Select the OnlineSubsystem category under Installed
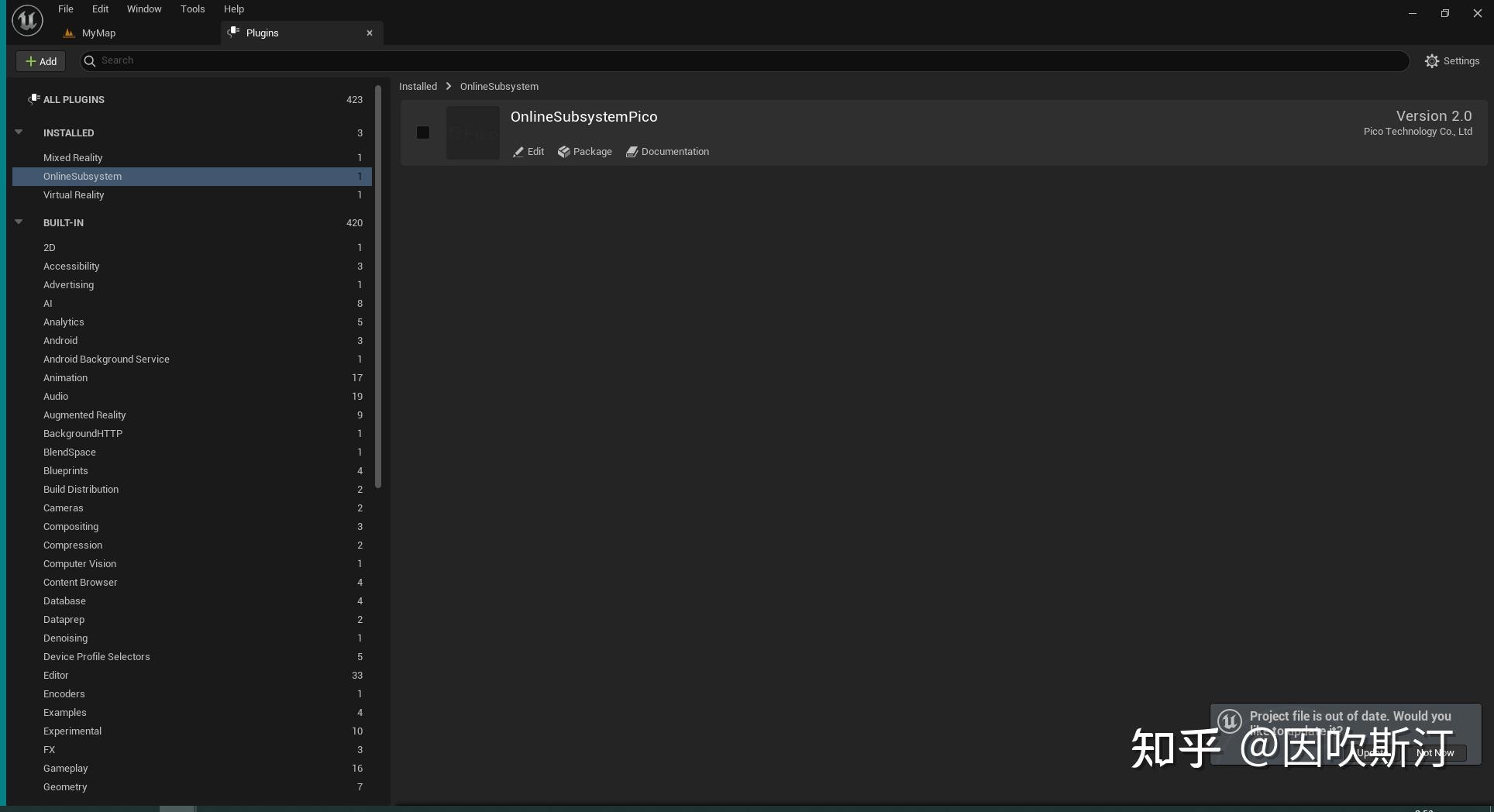This screenshot has width=1494, height=812. [83, 176]
